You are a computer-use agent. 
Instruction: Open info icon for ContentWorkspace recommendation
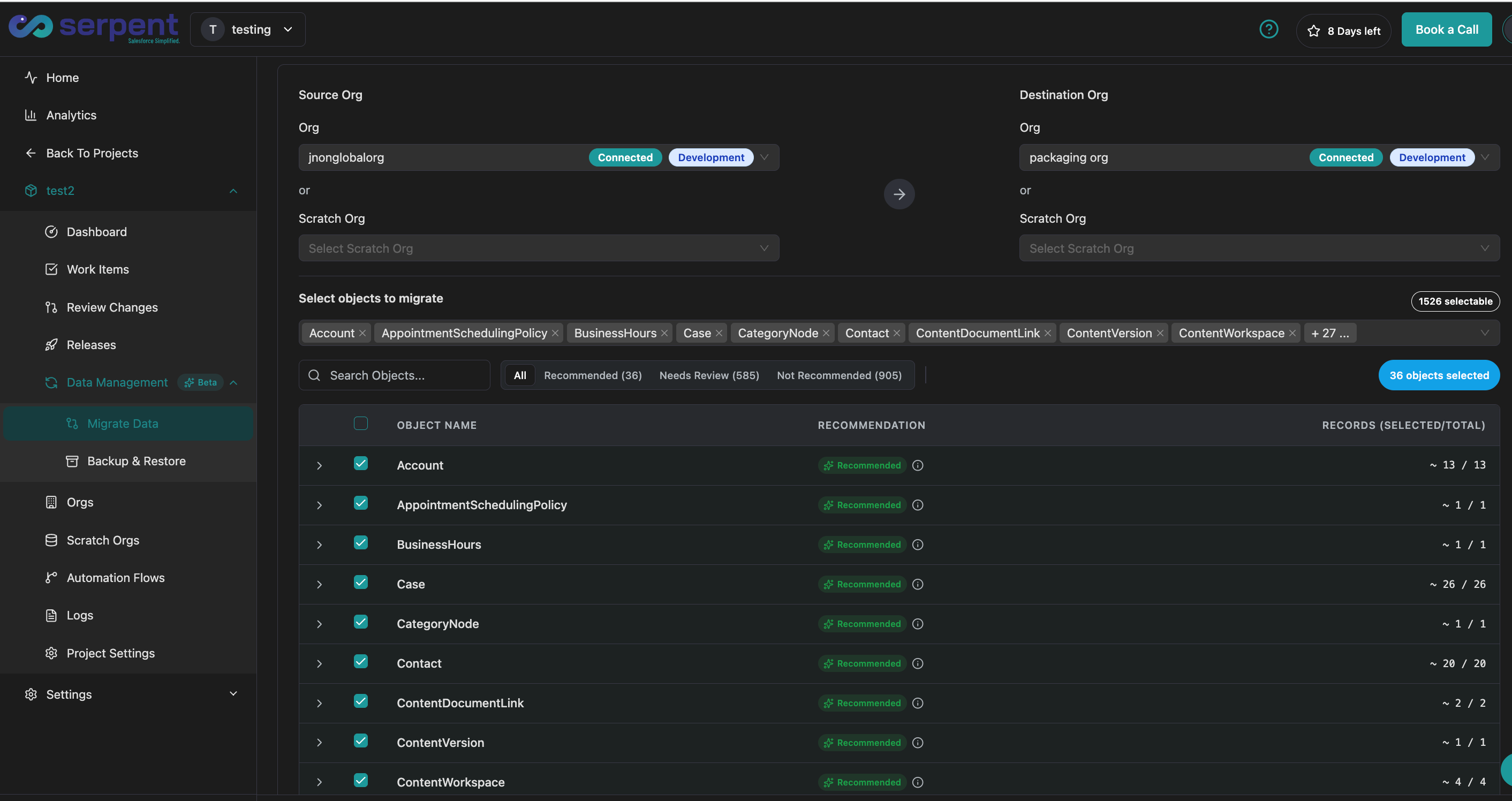918,782
